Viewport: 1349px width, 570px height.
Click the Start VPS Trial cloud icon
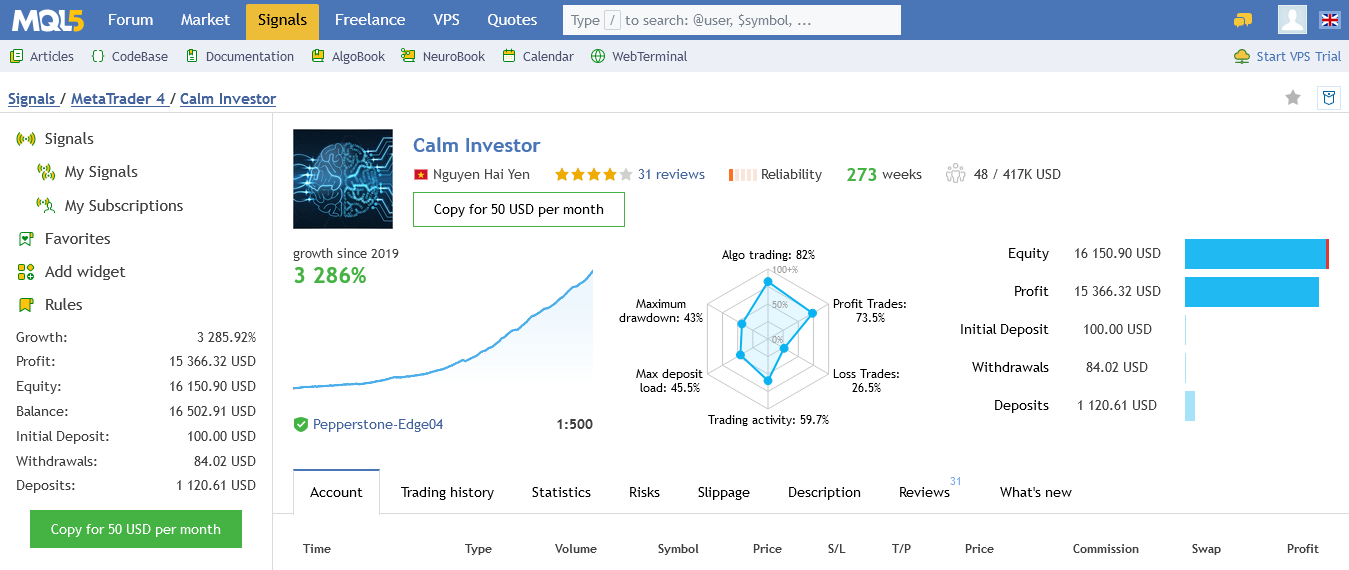click(1242, 56)
